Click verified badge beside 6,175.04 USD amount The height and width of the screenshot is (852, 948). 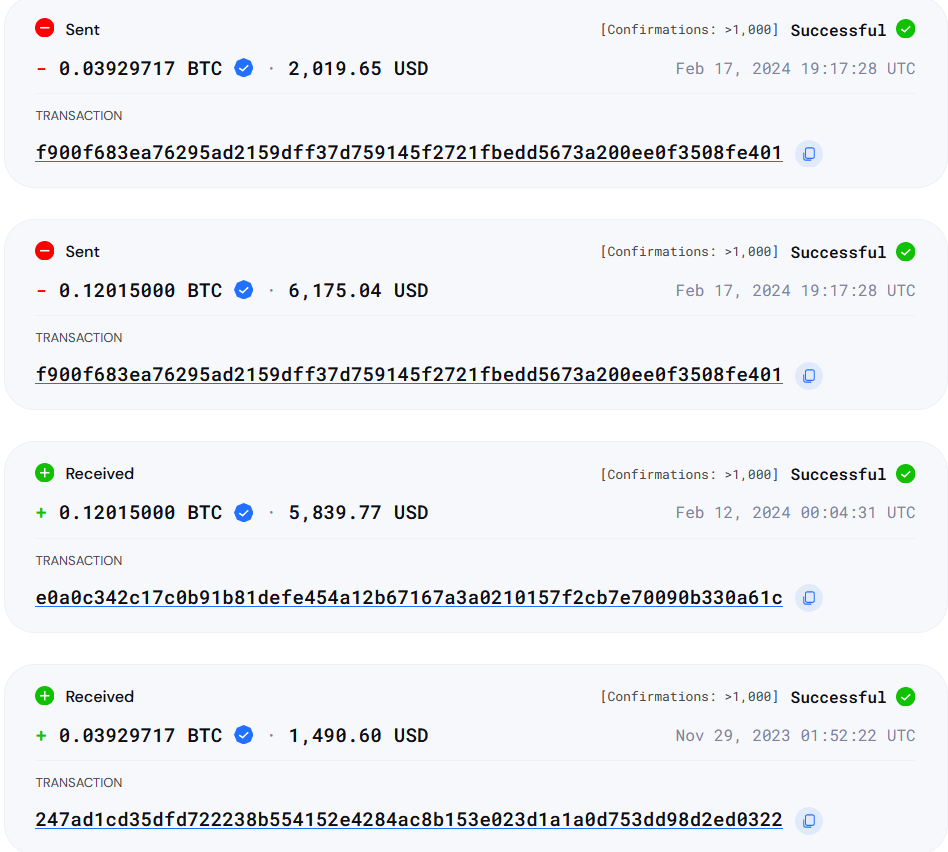point(243,290)
